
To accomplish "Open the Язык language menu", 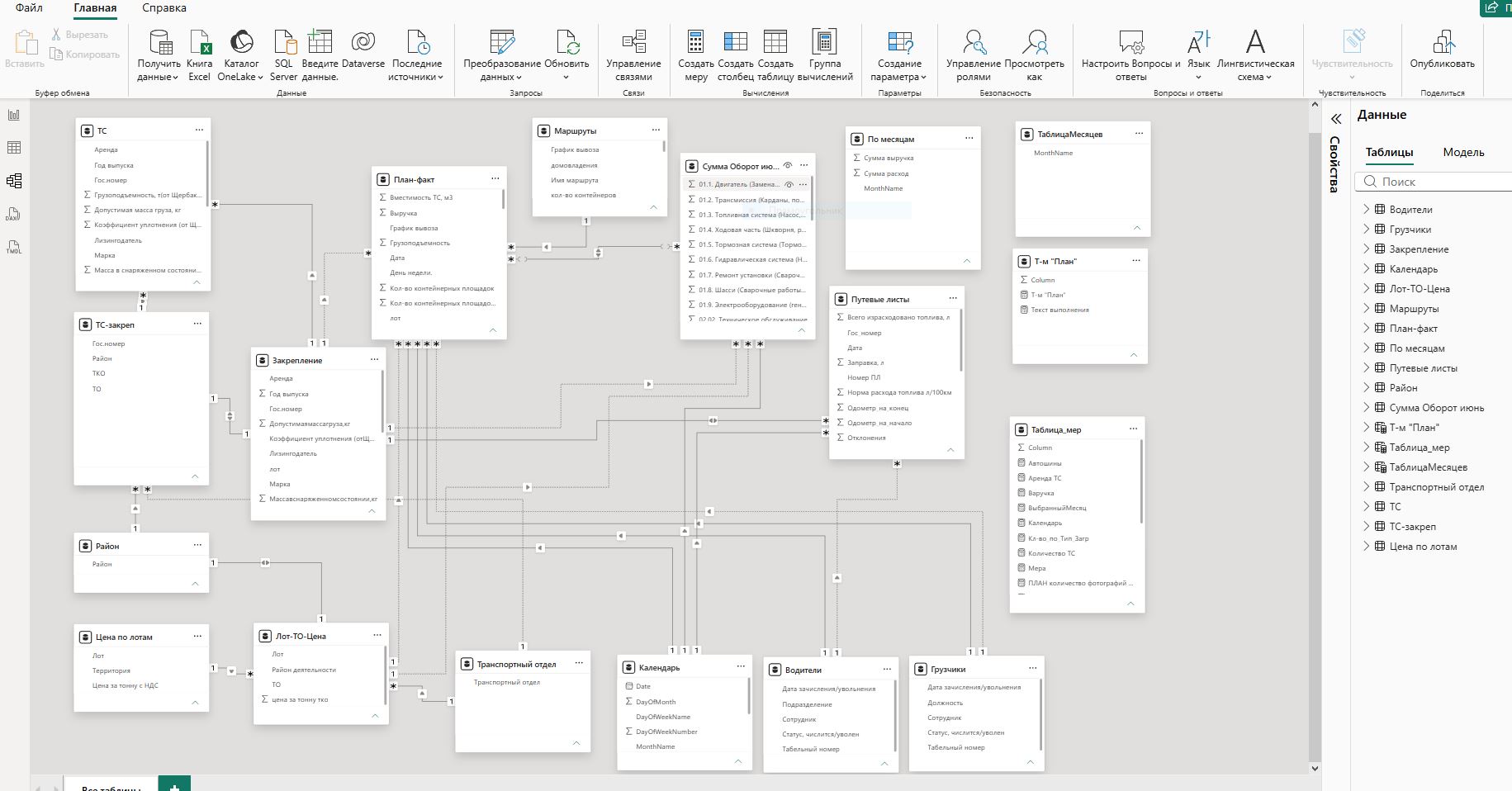I will pyautogui.click(x=1198, y=55).
